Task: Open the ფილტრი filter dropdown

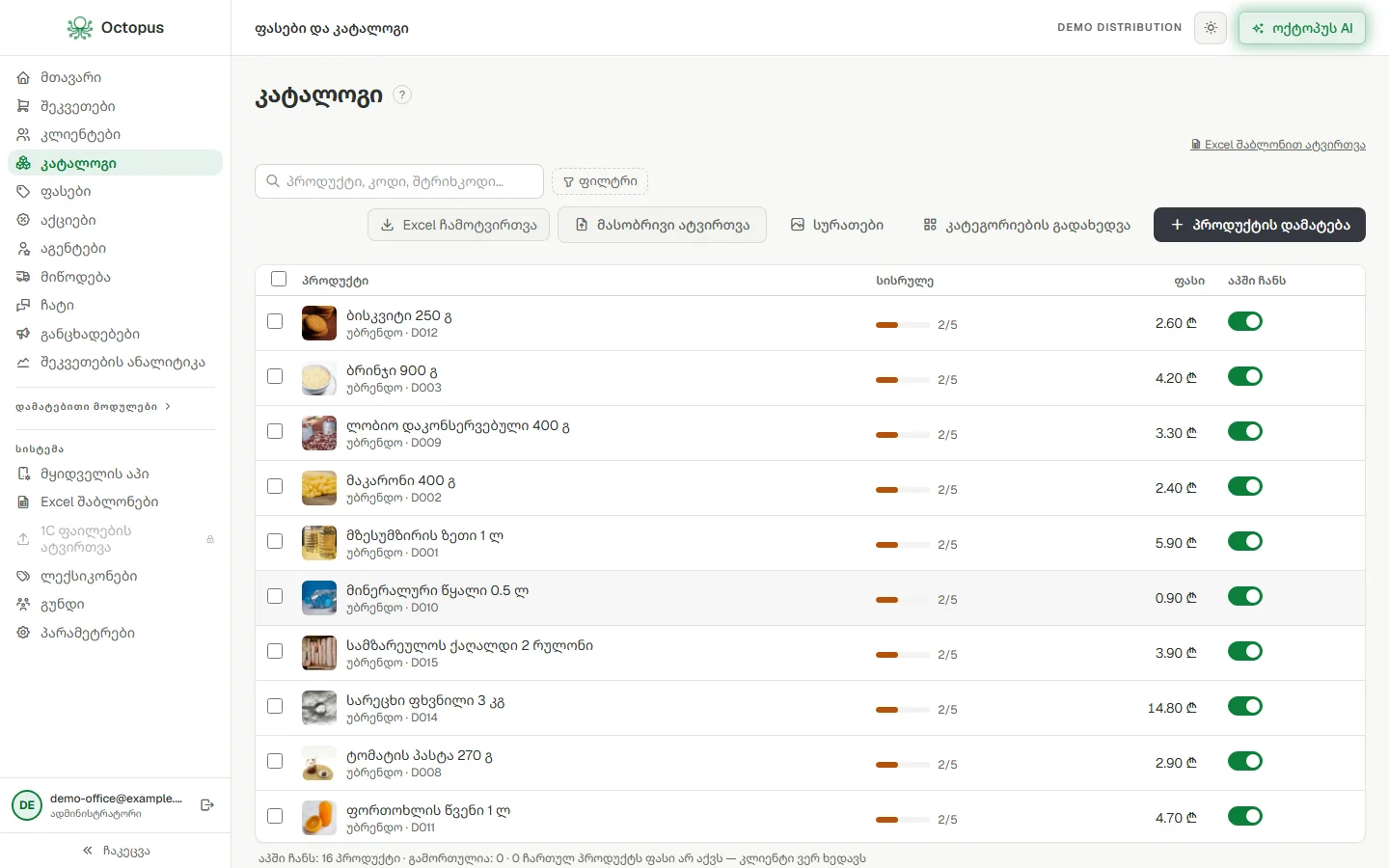Action: (x=600, y=181)
